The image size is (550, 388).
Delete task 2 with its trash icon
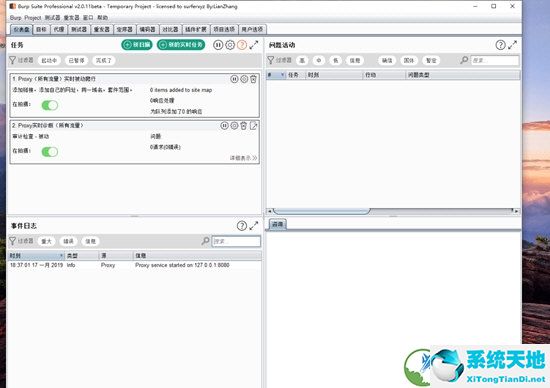coord(243,126)
